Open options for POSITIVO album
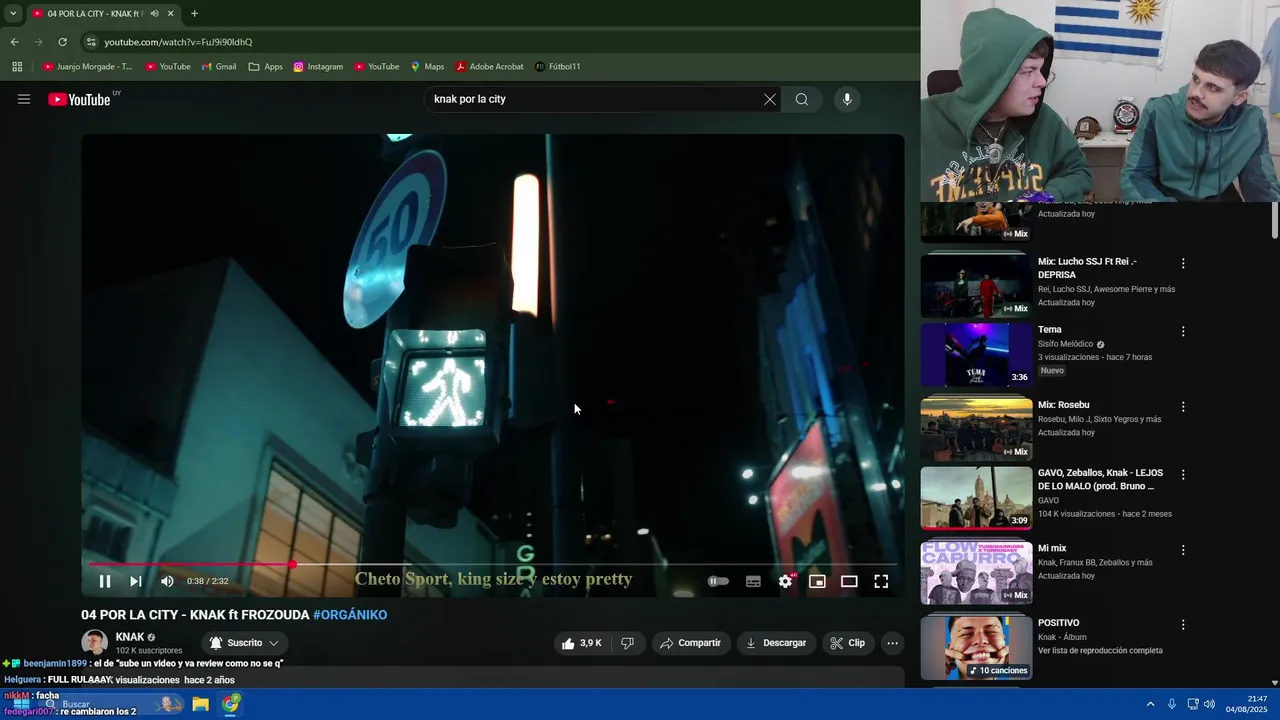Viewport: 1280px width, 720px height. (x=1183, y=625)
